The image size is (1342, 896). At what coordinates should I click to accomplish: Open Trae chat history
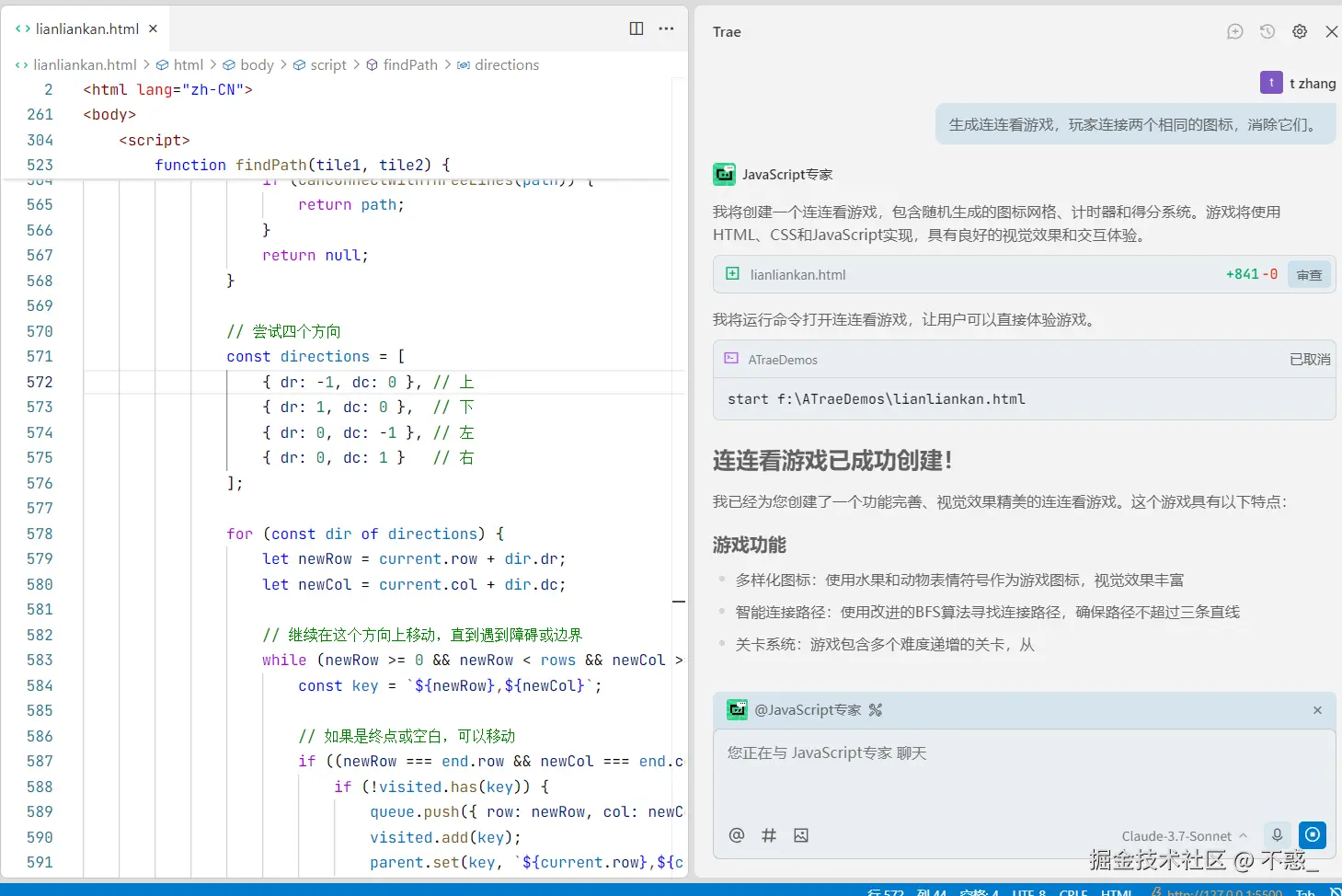[x=1267, y=31]
